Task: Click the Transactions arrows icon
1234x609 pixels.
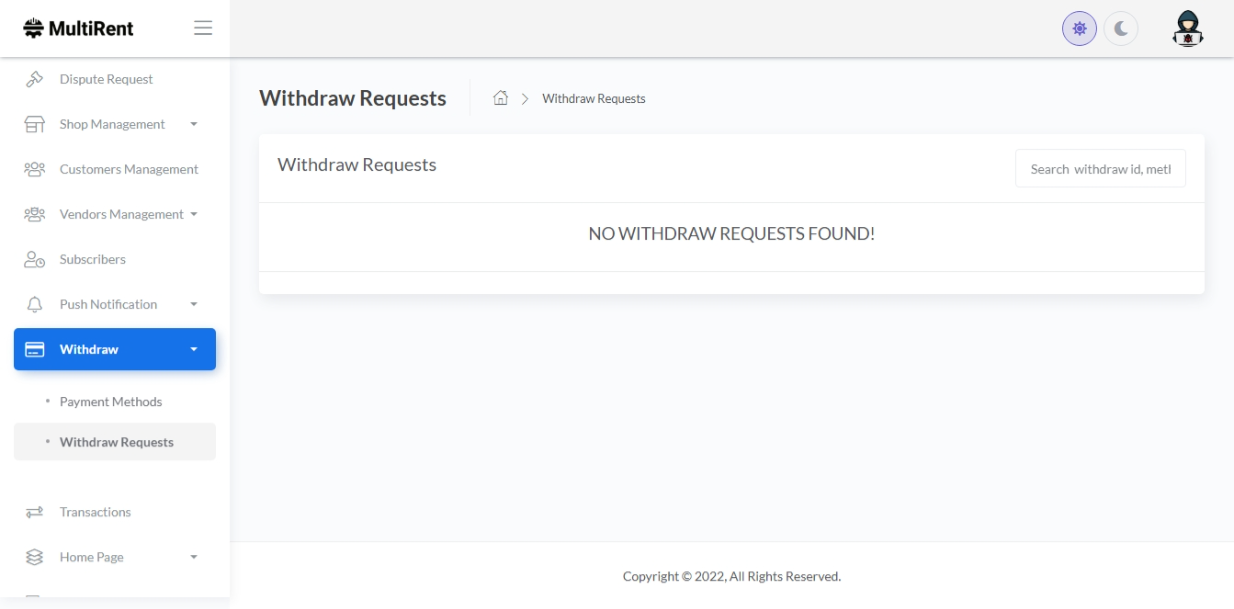Action: coord(34,512)
